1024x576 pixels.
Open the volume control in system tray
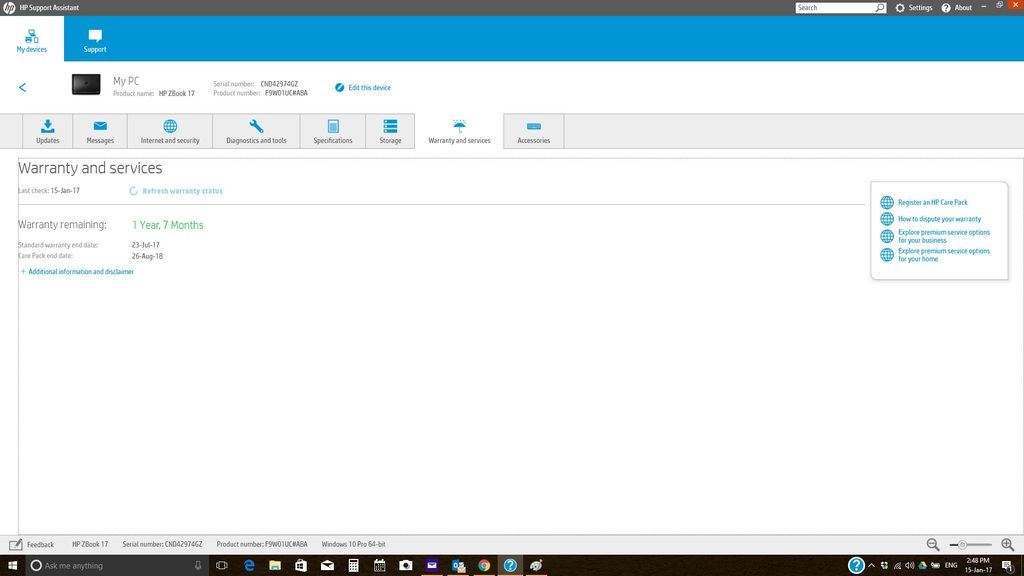[910, 566]
